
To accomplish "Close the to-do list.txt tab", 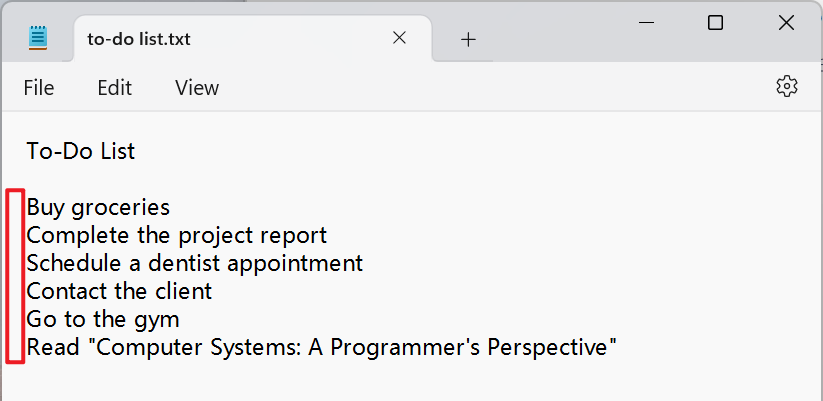I will click(399, 38).
